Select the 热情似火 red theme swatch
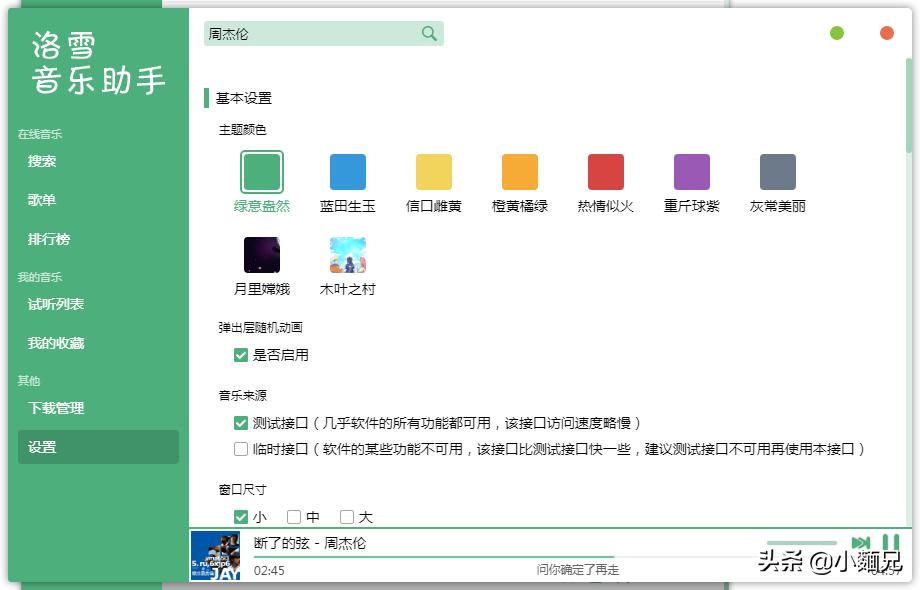Image resolution: width=920 pixels, height=590 pixels. tap(605, 171)
